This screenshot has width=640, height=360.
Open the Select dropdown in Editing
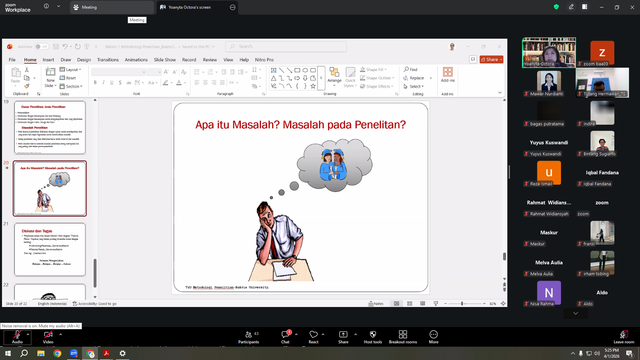pyautogui.click(x=414, y=87)
